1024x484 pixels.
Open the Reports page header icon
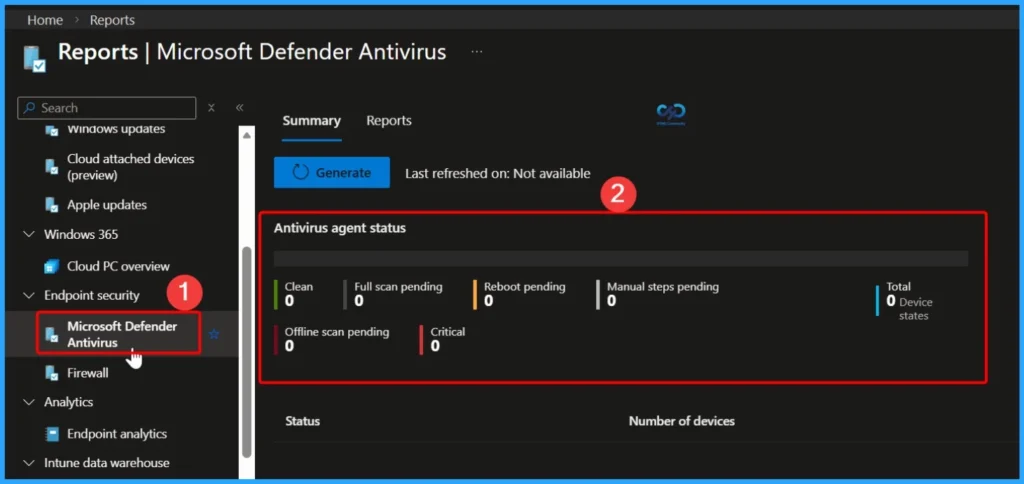[x=34, y=58]
